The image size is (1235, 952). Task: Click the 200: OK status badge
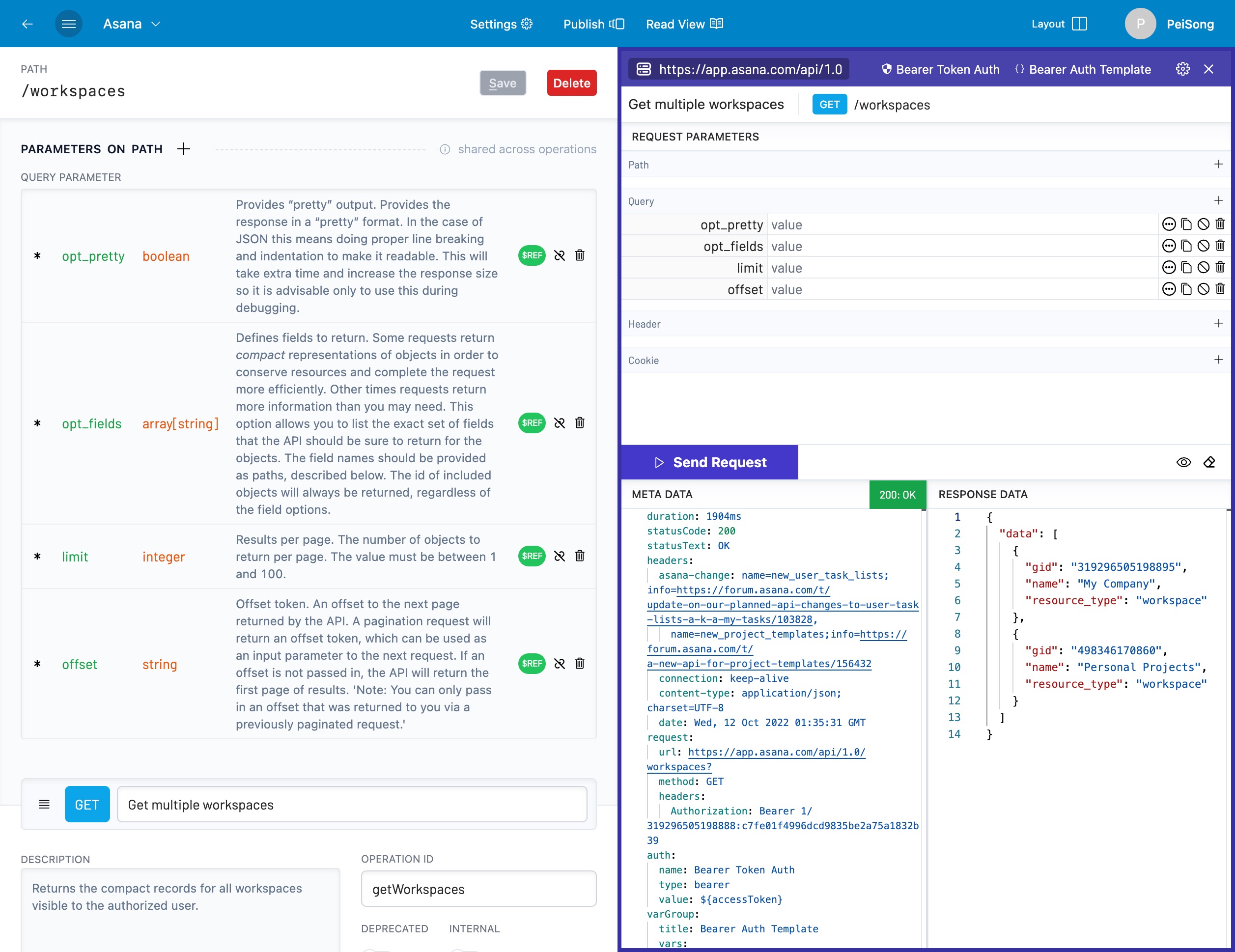(898, 495)
